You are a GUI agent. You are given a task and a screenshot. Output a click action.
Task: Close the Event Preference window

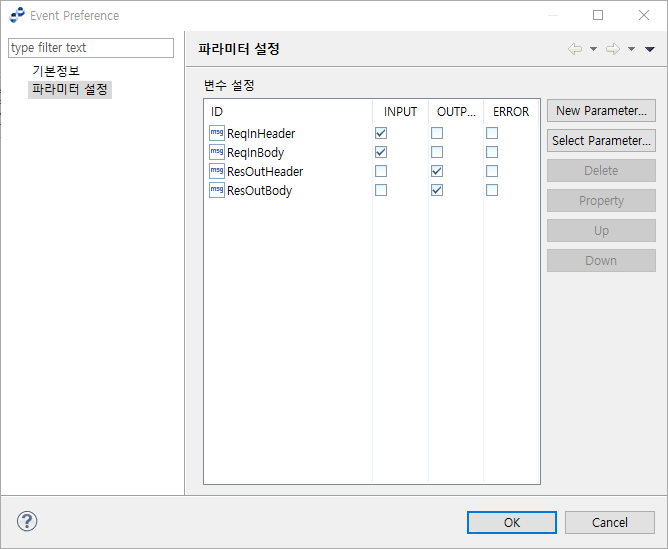644,15
